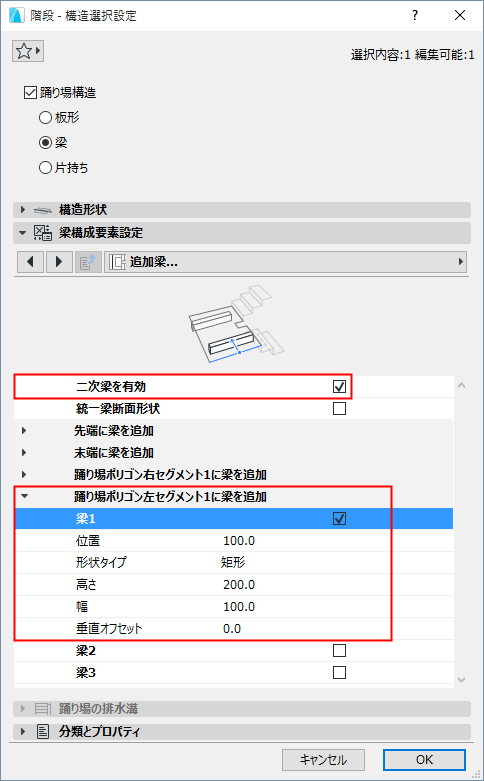
Task: Click the landing beam preview illustration
Action: [235, 323]
